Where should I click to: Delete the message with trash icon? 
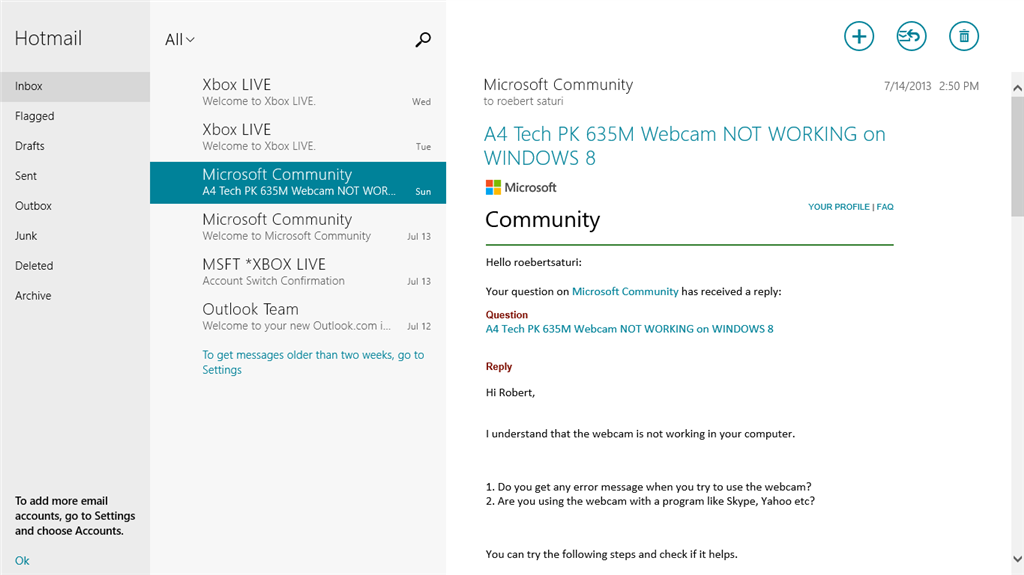(964, 36)
